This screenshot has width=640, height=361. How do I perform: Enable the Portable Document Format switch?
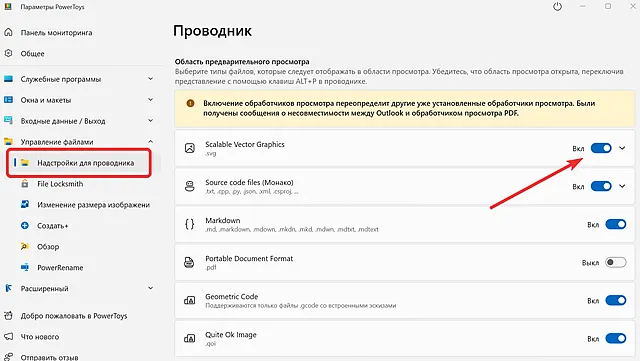[x=616, y=262]
